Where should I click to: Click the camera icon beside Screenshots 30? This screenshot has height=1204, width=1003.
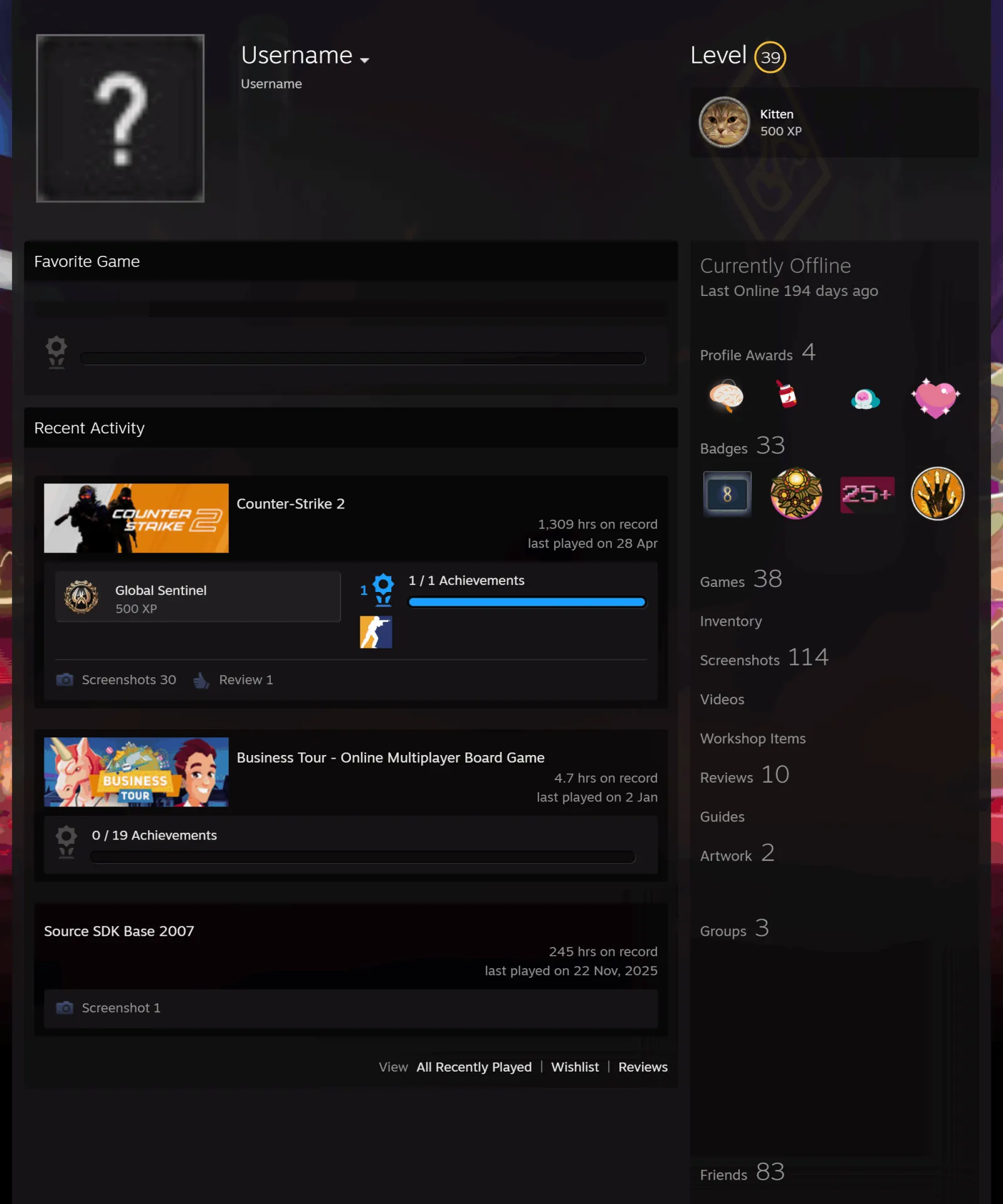pyautogui.click(x=65, y=680)
